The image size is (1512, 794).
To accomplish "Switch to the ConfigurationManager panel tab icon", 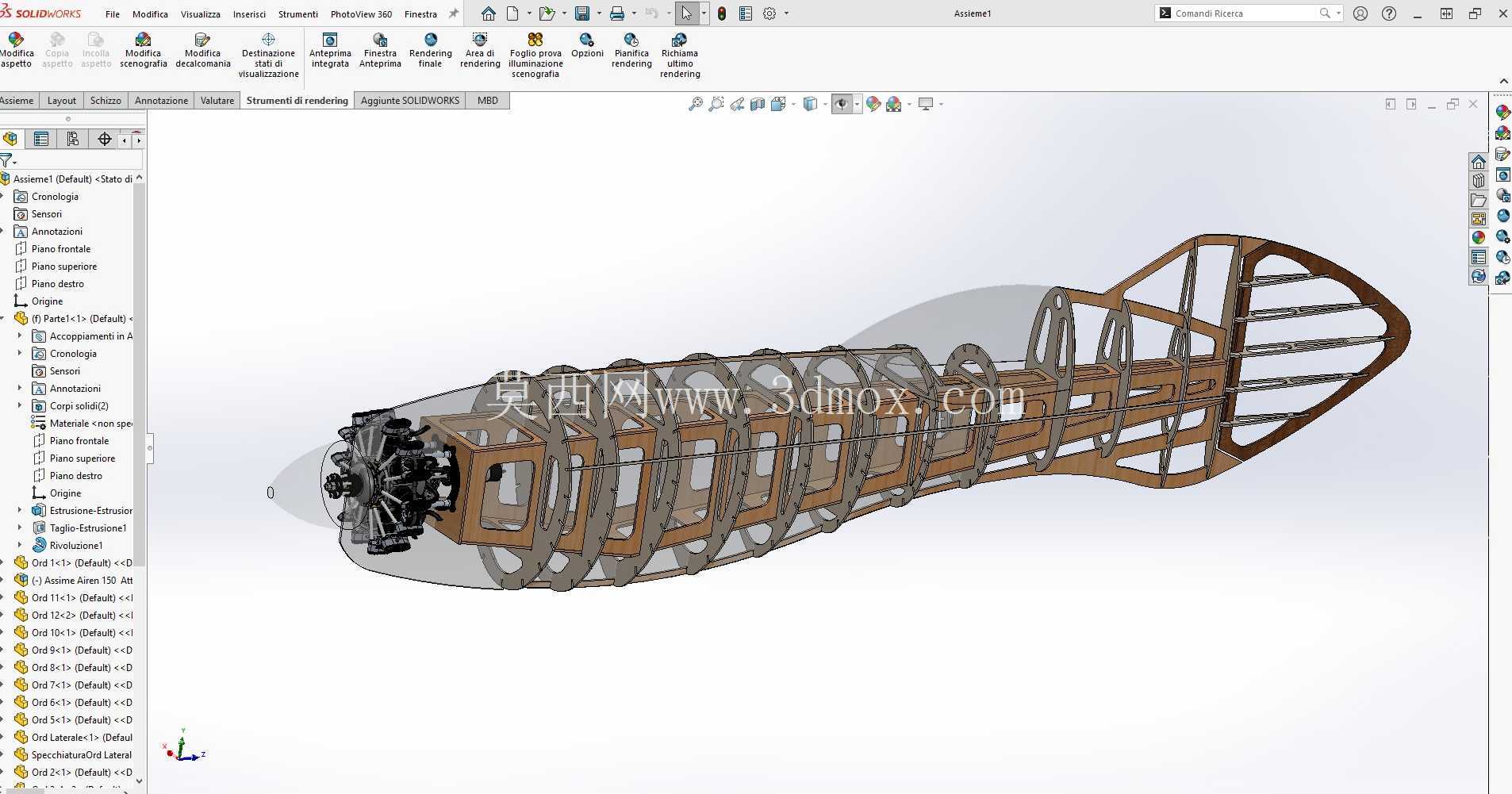I will (73, 140).
